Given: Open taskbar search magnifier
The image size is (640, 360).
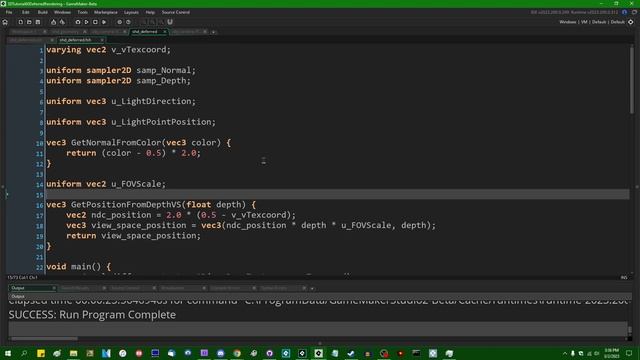Looking at the screenshot, I should (x=24, y=353).
